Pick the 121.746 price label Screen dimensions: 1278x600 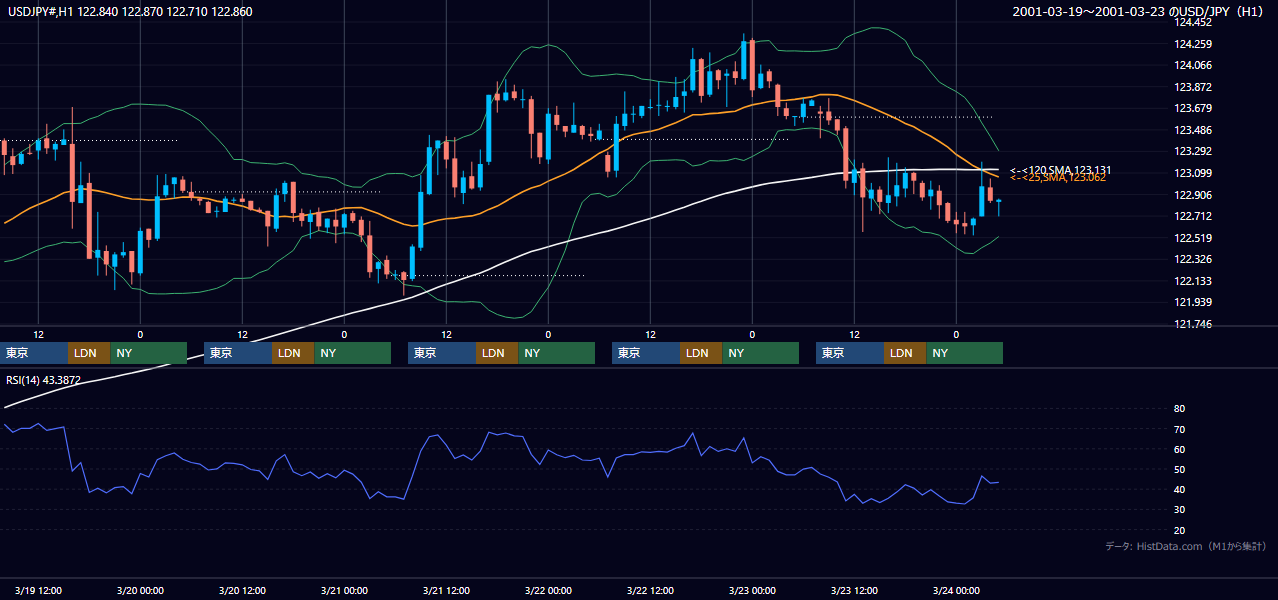[x=1194, y=324]
